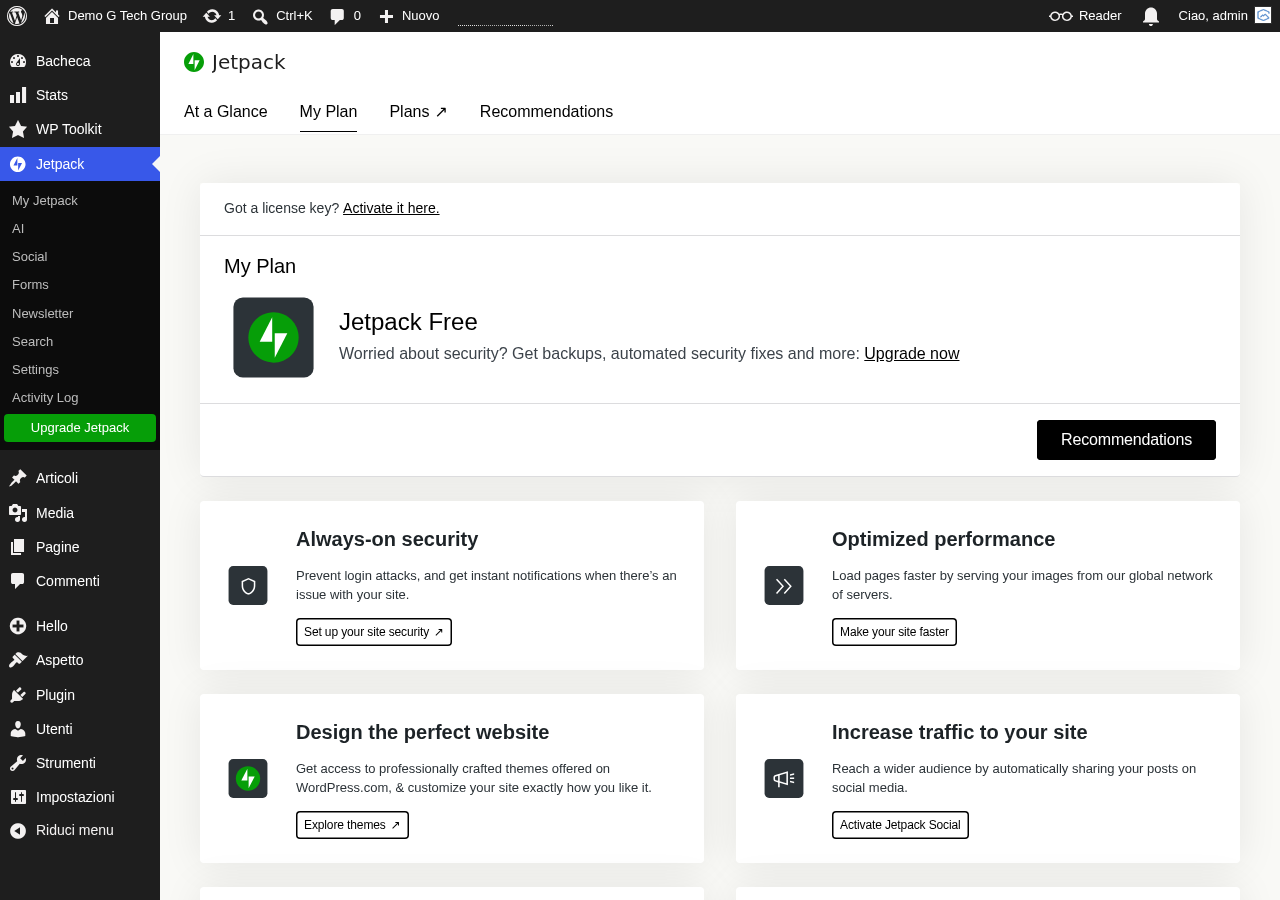Open the Ciao, admin account menu
Viewport: 1280px width, 900px height.
point(1224,16)
